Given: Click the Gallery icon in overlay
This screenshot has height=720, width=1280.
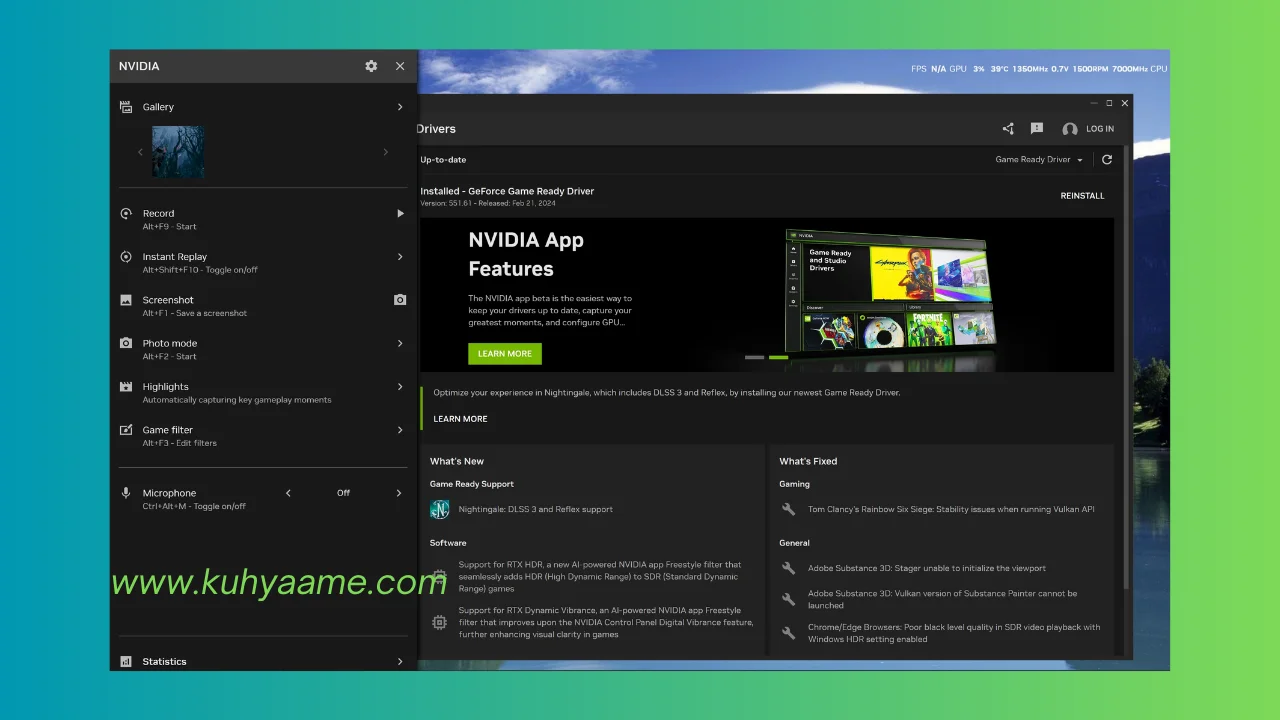Looking at the screenshot, I should coord(126,106).
